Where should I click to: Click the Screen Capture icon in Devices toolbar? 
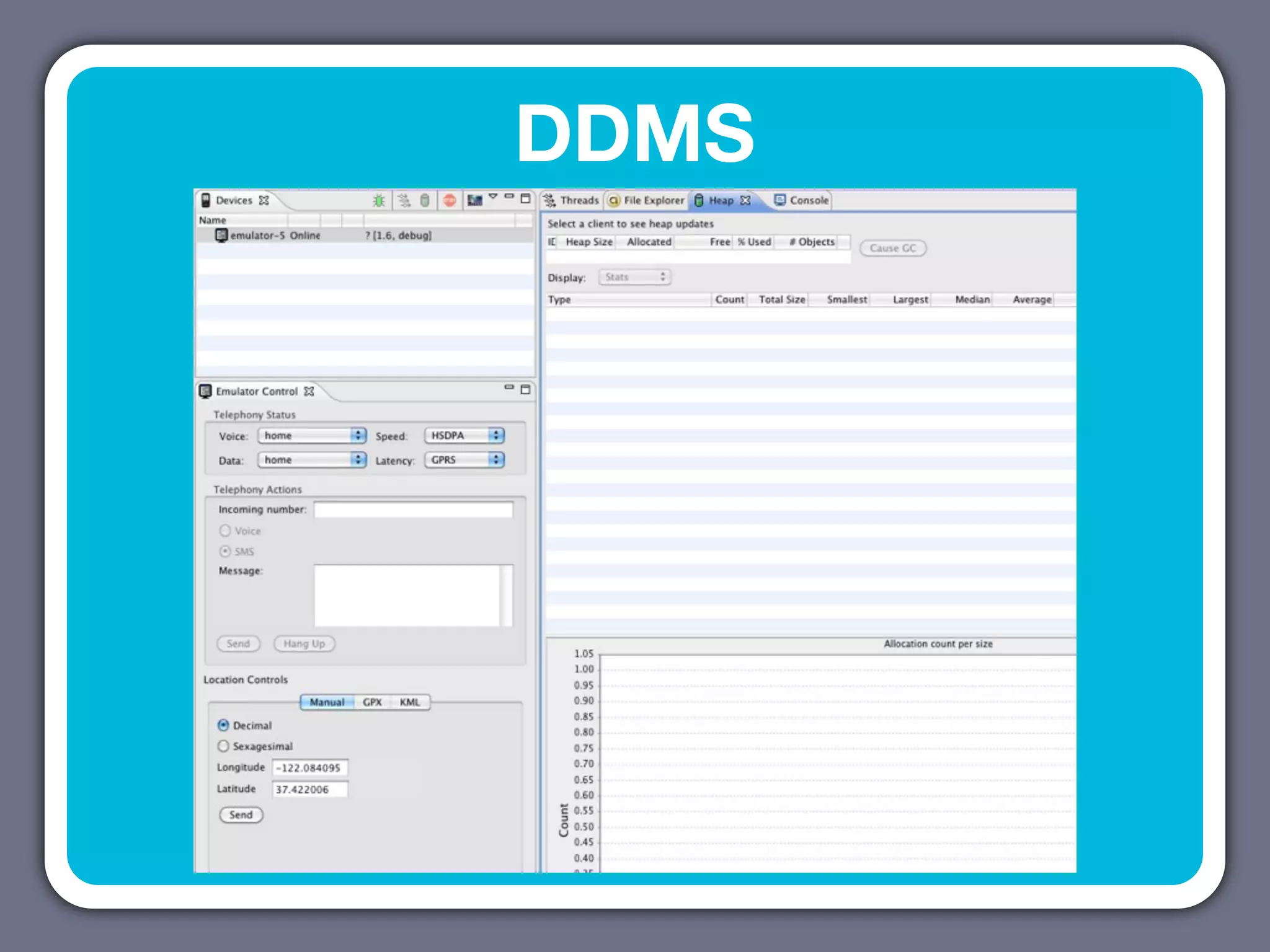pyautogui.click(x=475, y=200)
